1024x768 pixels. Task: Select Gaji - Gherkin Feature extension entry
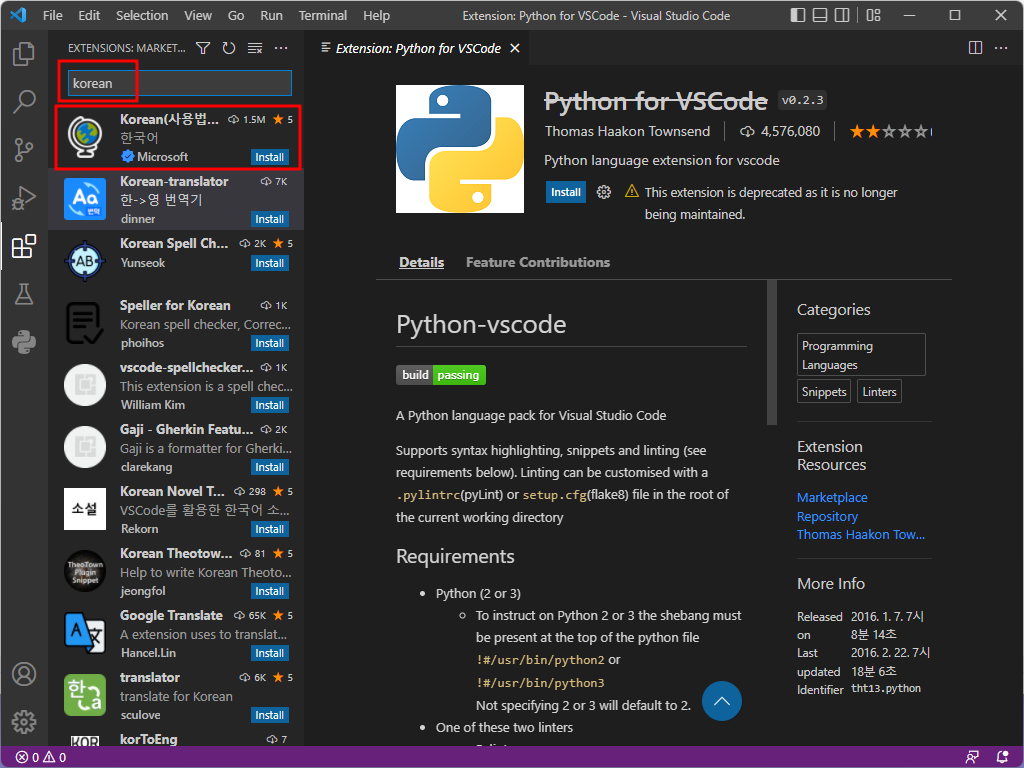coord(176,447)
